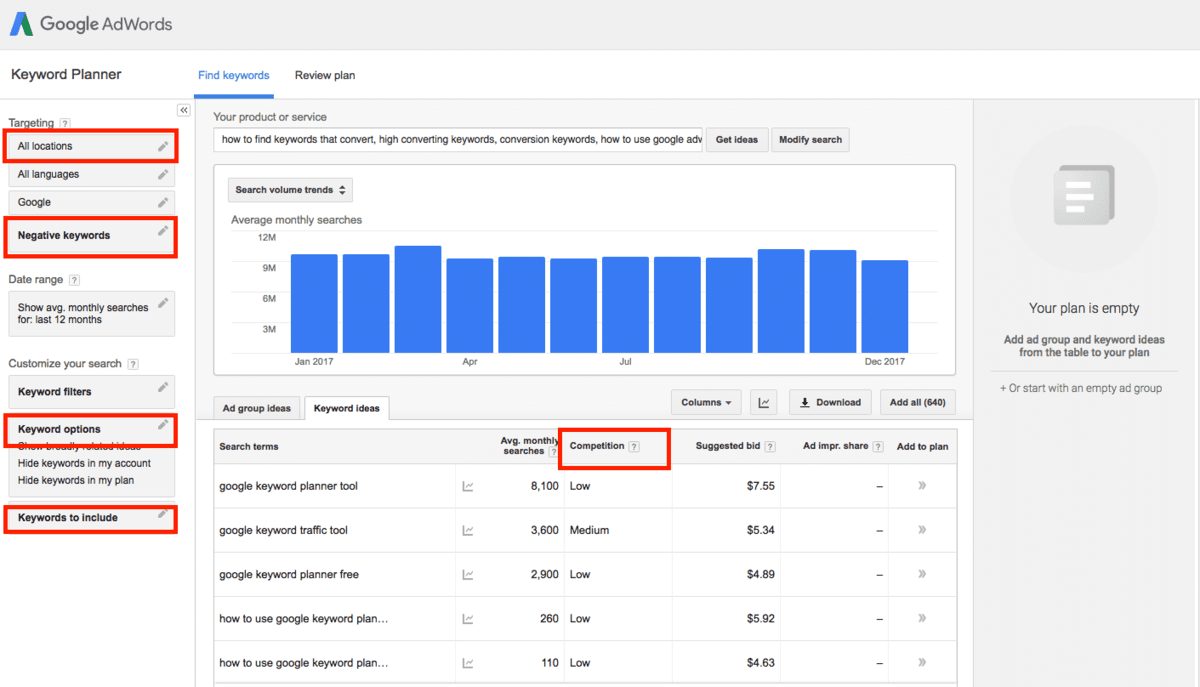Screen dimensions: 1200x687
Task: Click the Download button
Action: (x=830, y=403)
